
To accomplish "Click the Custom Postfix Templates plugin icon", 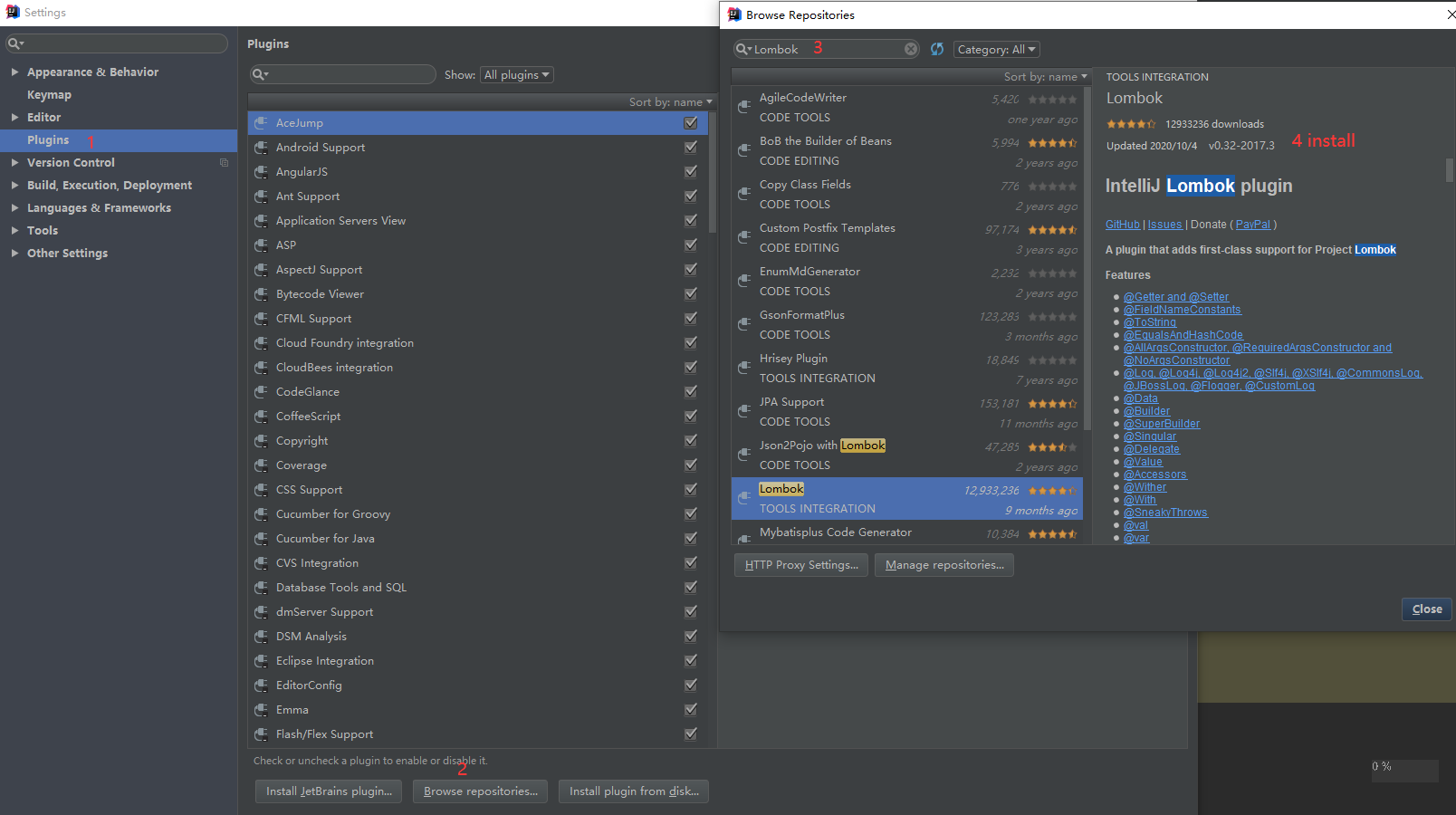I will (744, 237).
